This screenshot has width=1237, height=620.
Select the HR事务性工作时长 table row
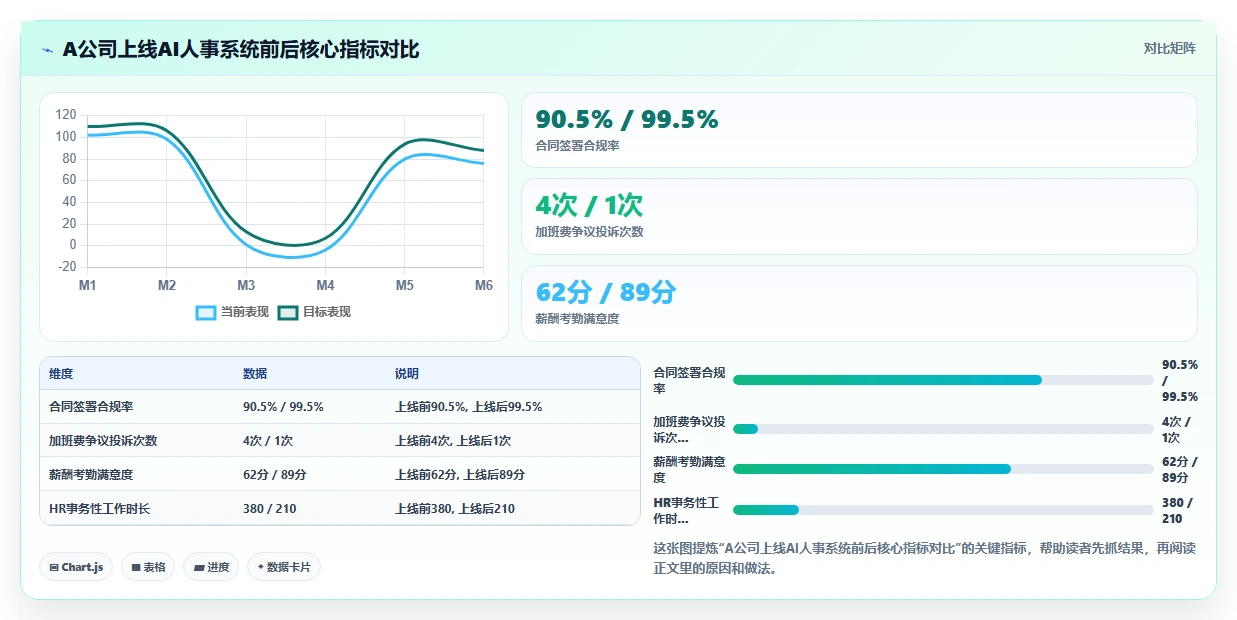coord(340,508)
